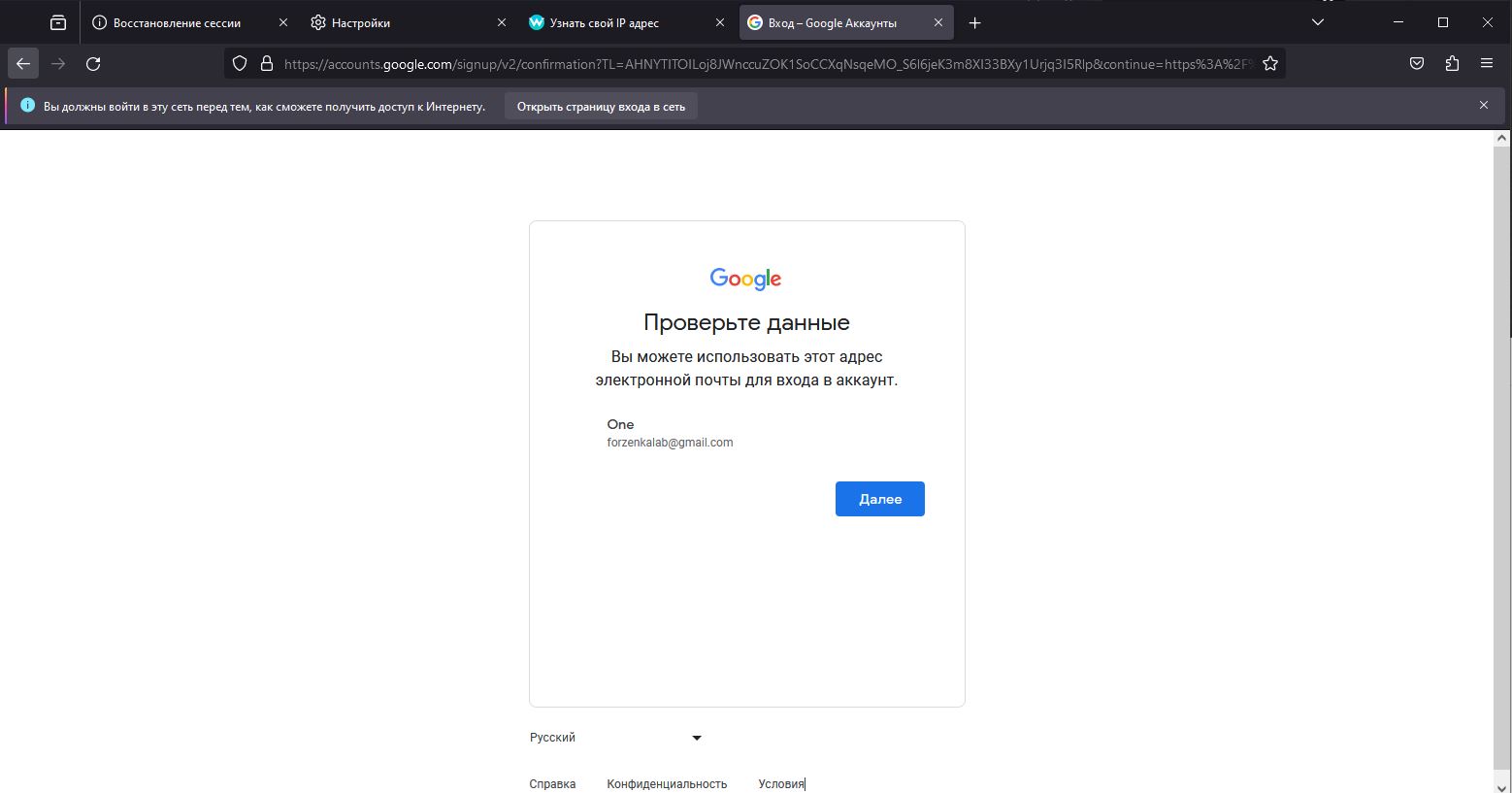The width and height of the screenshot is (1512, 793).
Task: Close the Настройки tab
Action: (x=502, y=22)
